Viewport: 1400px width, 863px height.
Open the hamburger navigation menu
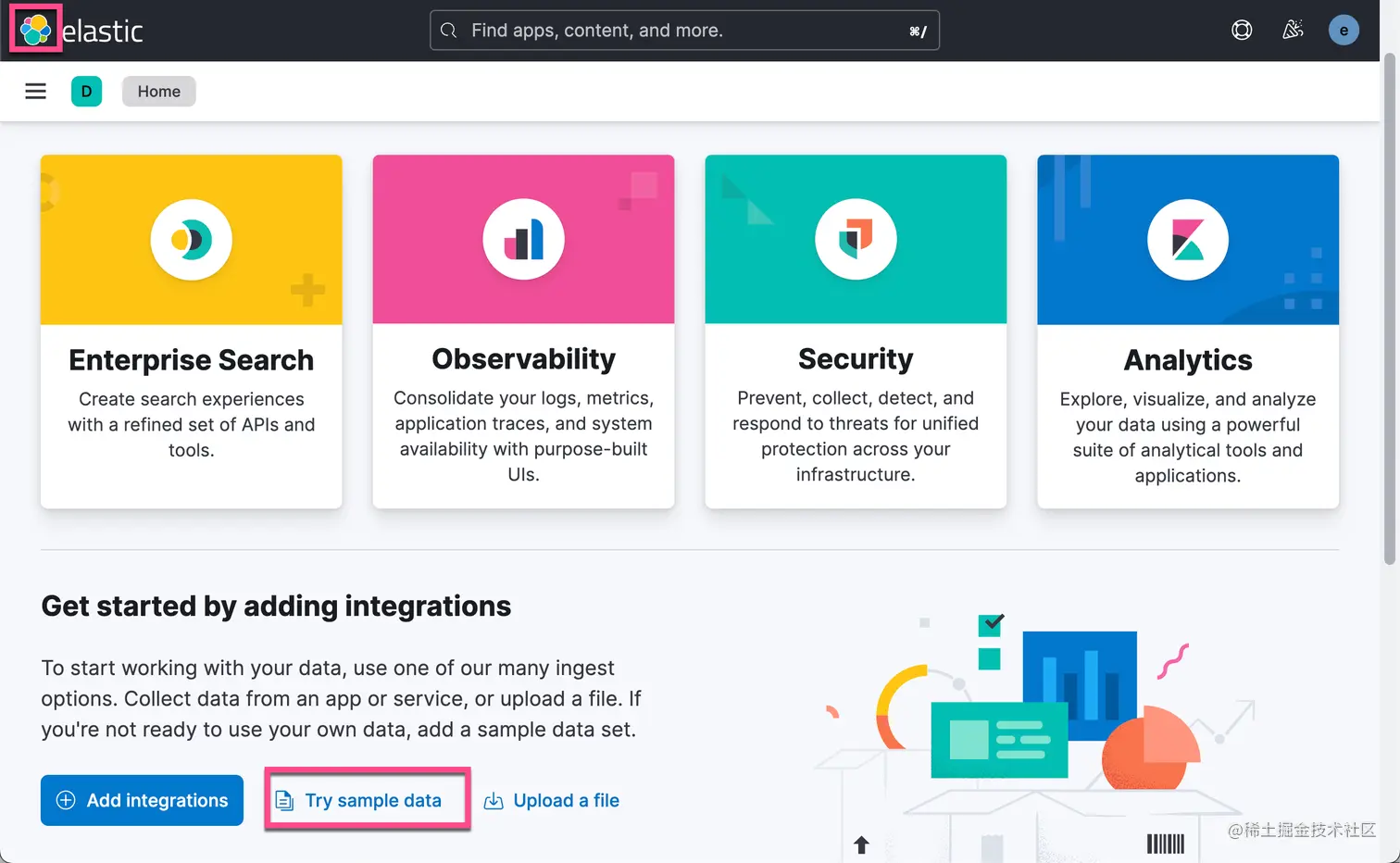click(x=35, y=91)
